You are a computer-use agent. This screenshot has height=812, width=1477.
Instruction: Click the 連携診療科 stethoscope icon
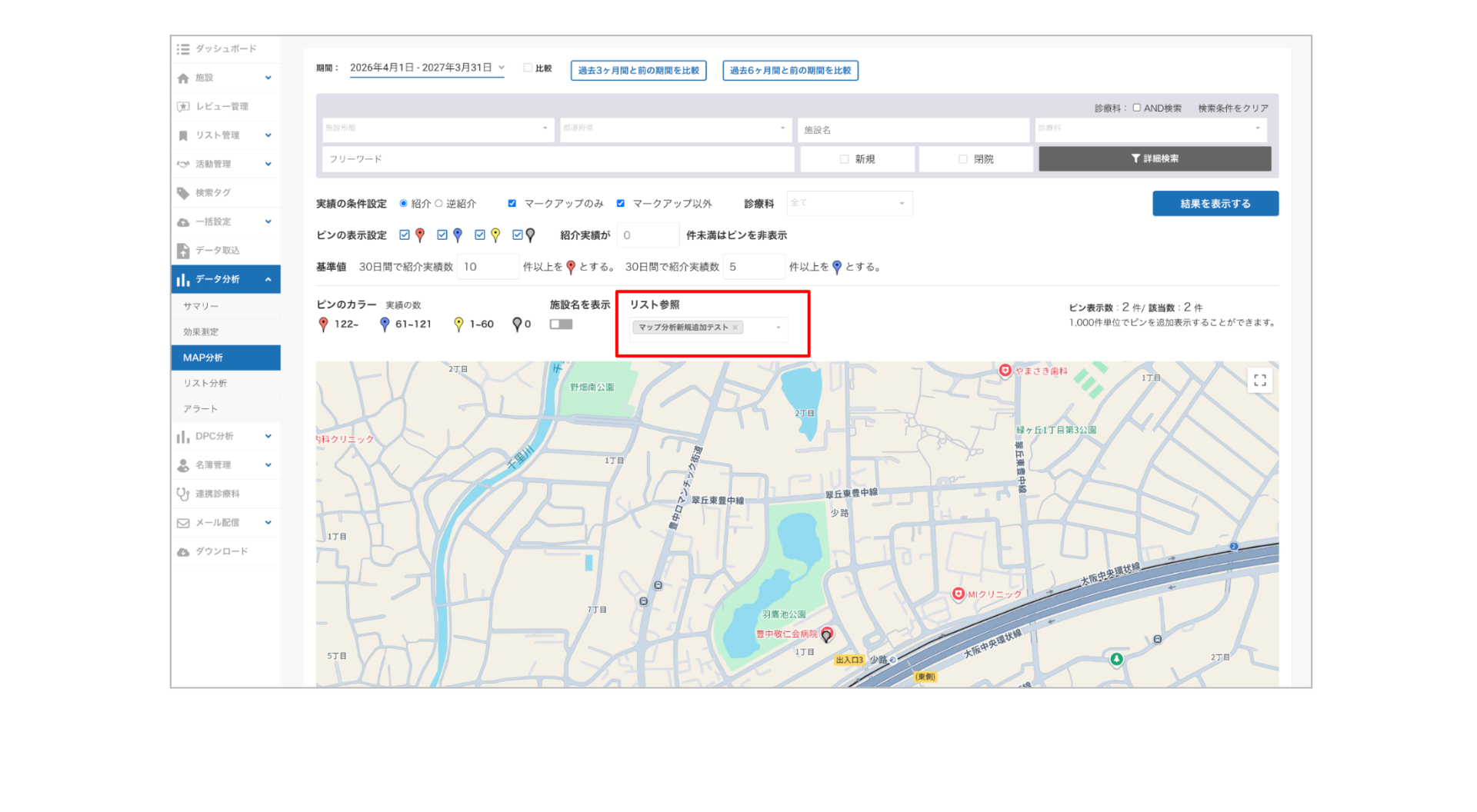click(x=182, y=494)
